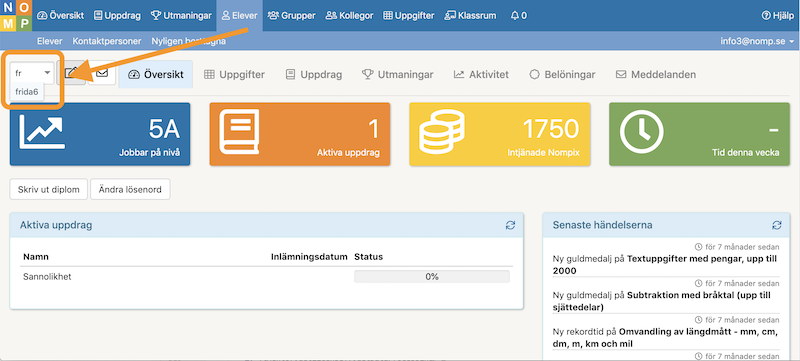Open the Hjälp help link
Image resolution: width=800 pixels, height=361 pixels.
tap(778, 16)
